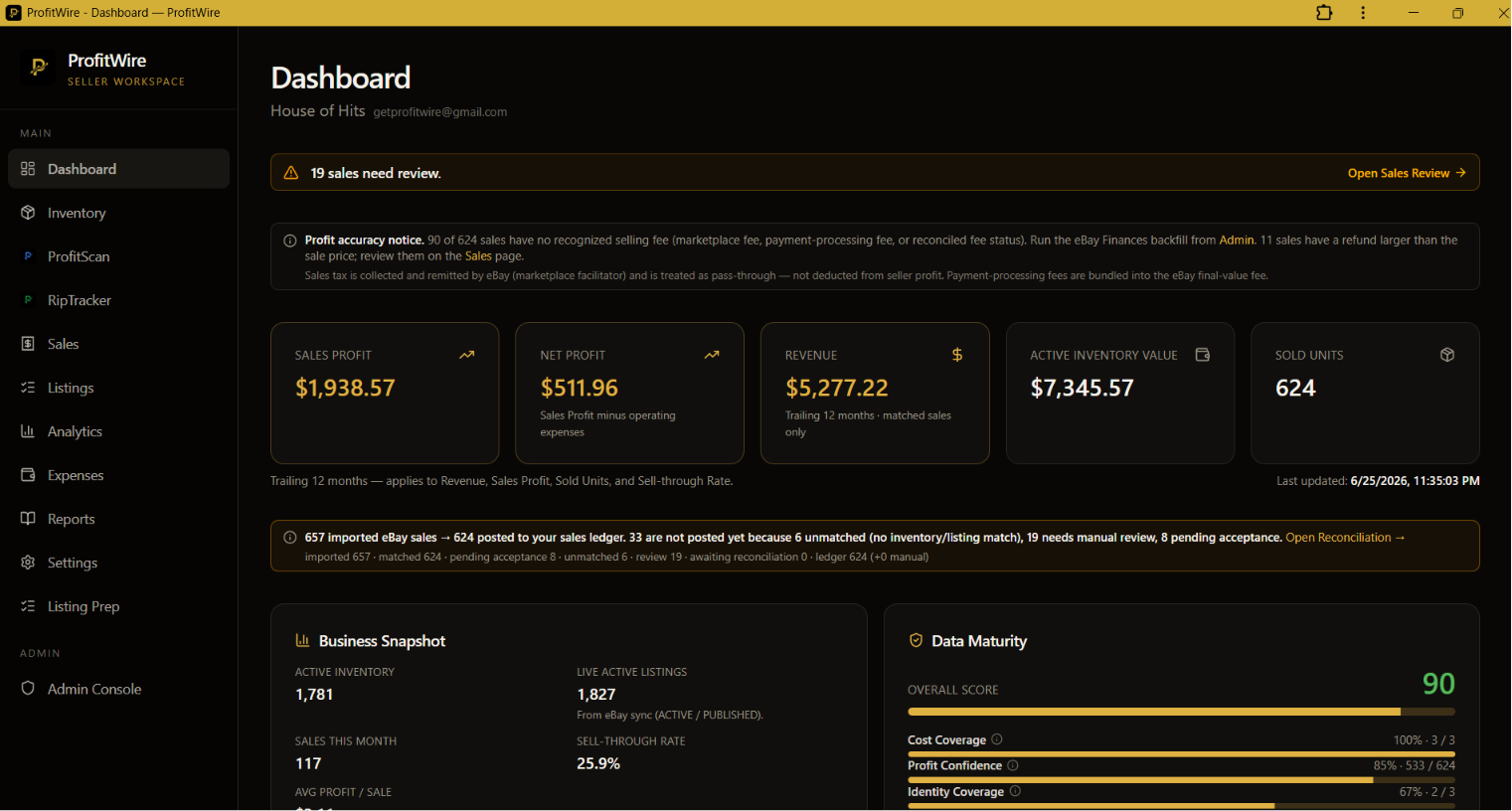Click the Sales Profit value $1,938.57

tap(345, 388)
